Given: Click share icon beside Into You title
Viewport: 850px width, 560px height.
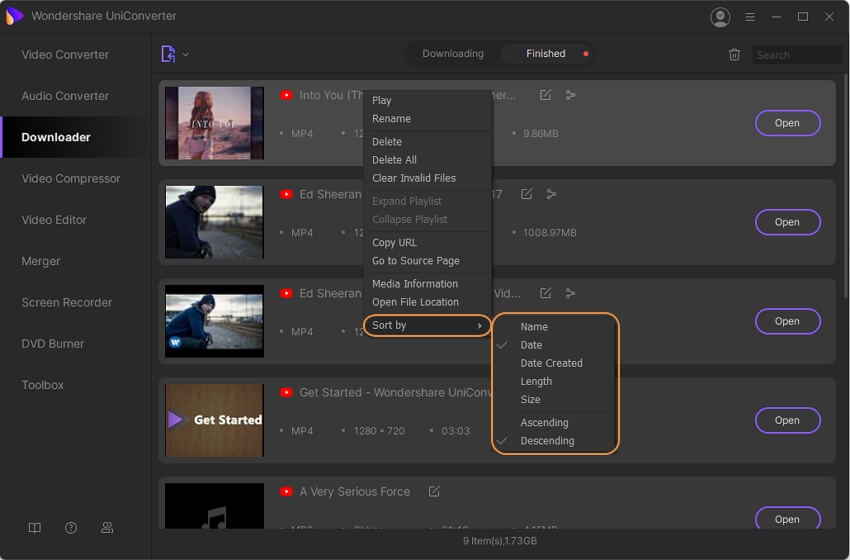Looking at the screenshot, I should click(x=570, y=95).
